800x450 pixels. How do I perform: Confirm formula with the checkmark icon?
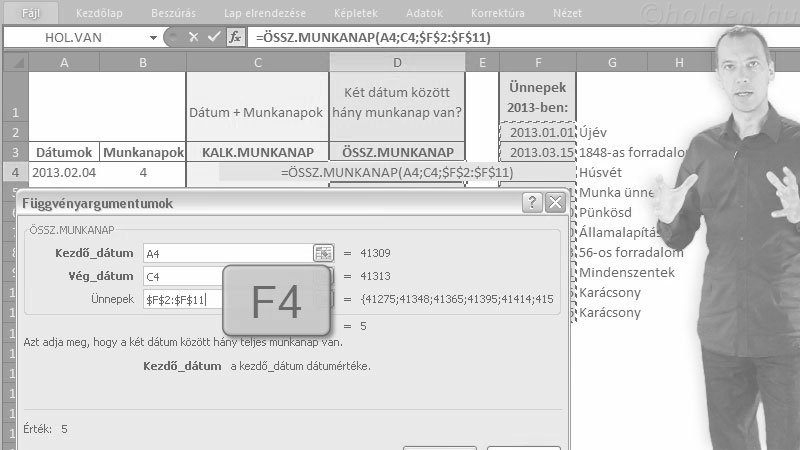click(214, 37)
